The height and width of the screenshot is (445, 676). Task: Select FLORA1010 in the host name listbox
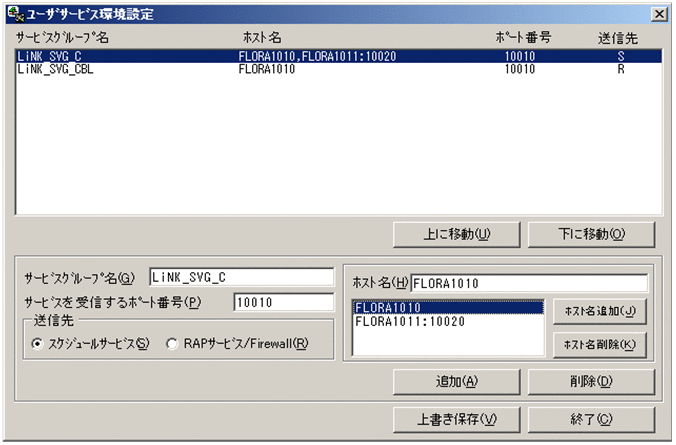tap(448, 307)
